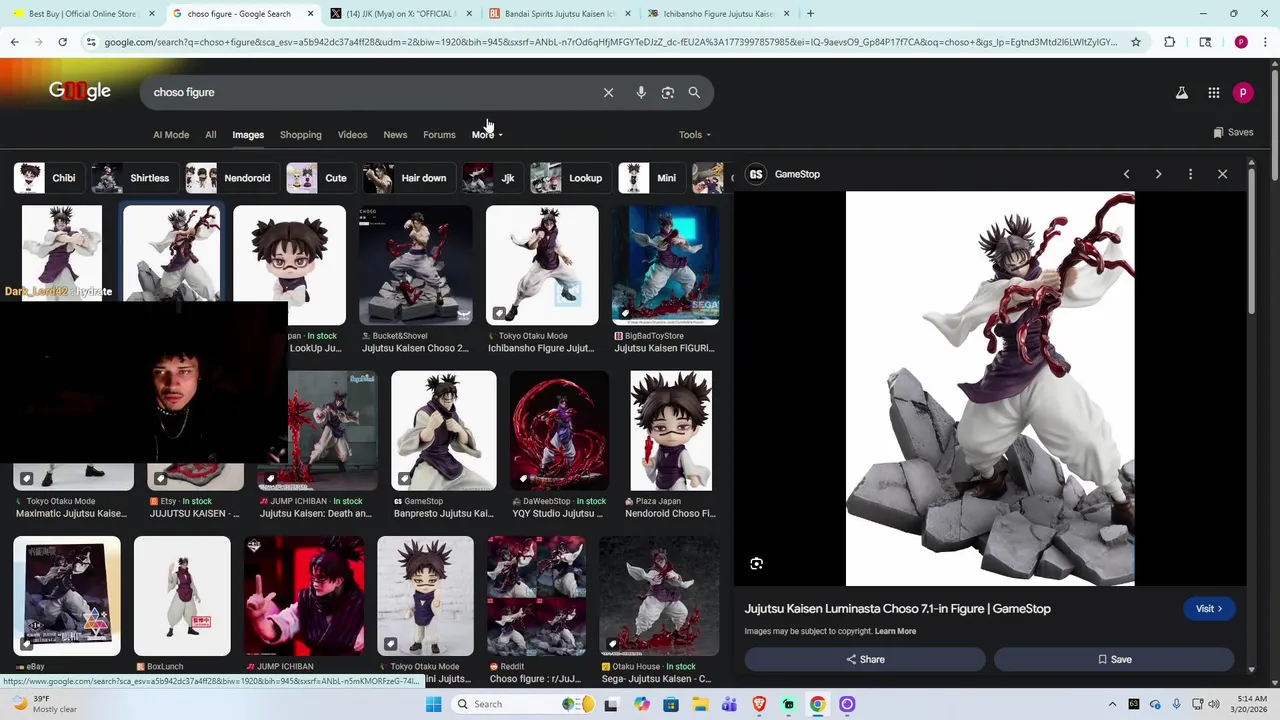Apply the Cute filter chip
The height and width of the screenshot is (720, 1280).
point(320,178)
